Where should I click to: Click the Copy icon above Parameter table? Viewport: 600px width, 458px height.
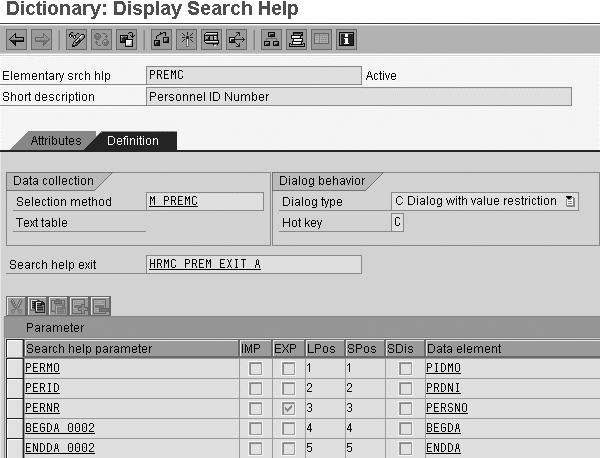click(38, 306)
